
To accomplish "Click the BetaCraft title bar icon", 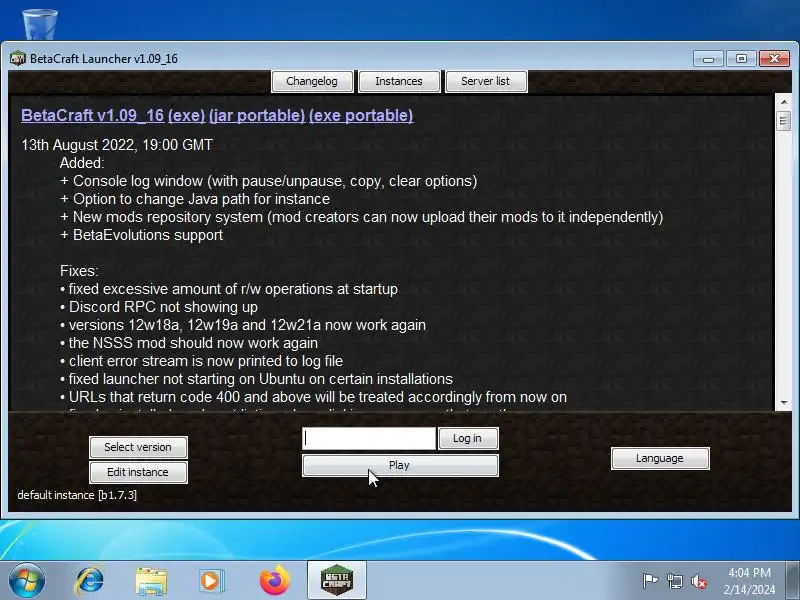I will point(18,58).
